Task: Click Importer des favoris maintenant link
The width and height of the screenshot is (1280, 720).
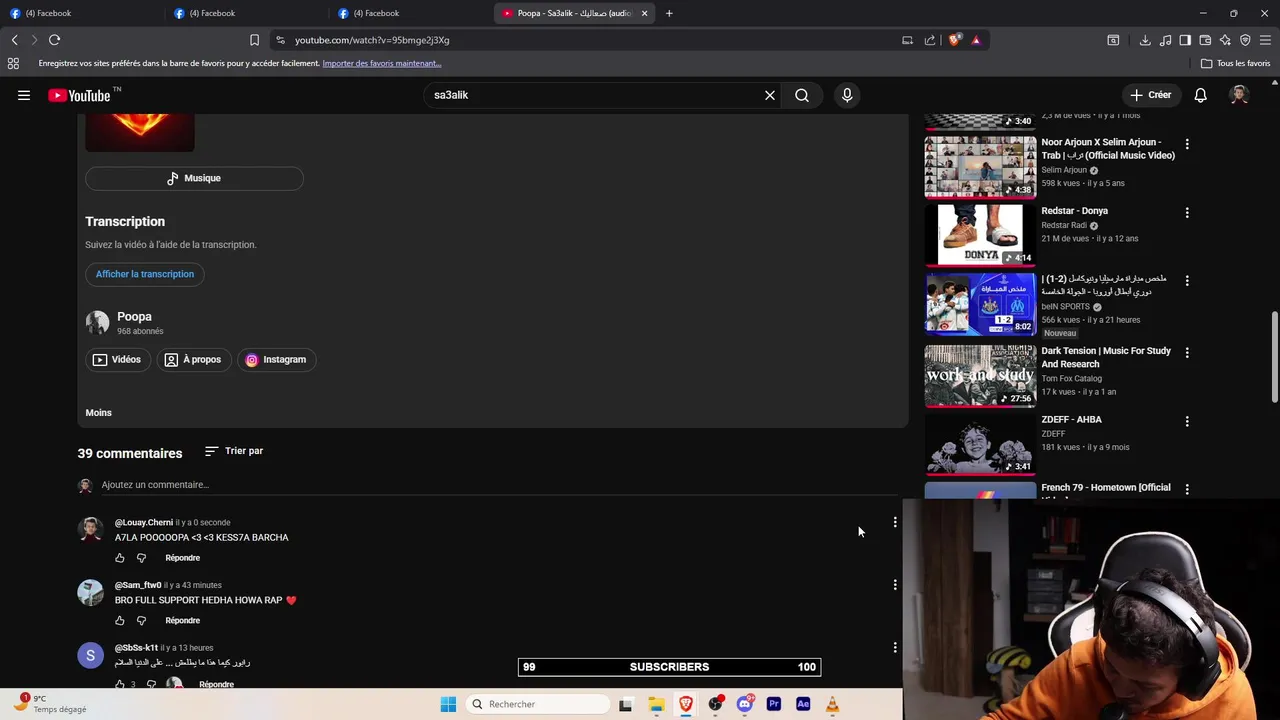Action: click(382, 63)
